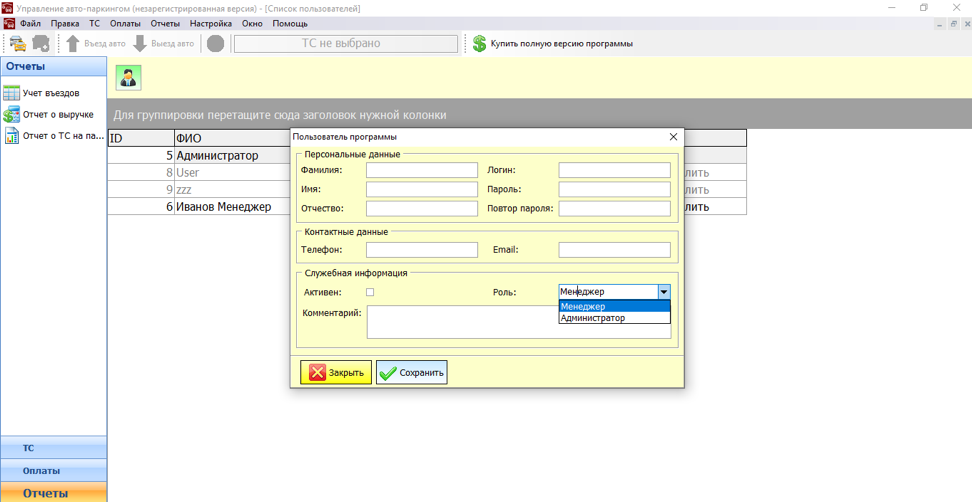Click the small app icon beside Файл
Image resolution: width=972 pixels, height=502 pixels.
point(9,24)
